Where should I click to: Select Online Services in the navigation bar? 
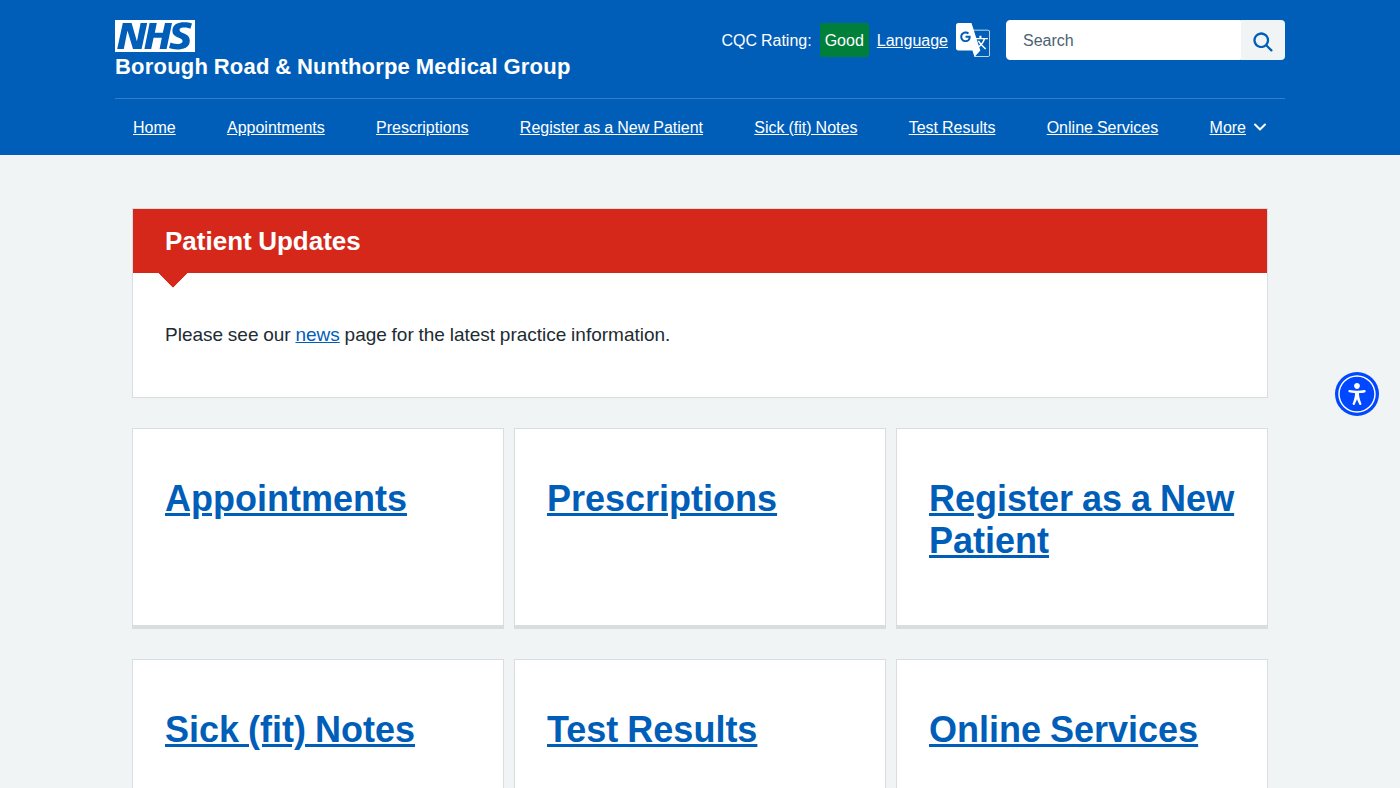click(1102, 127)
